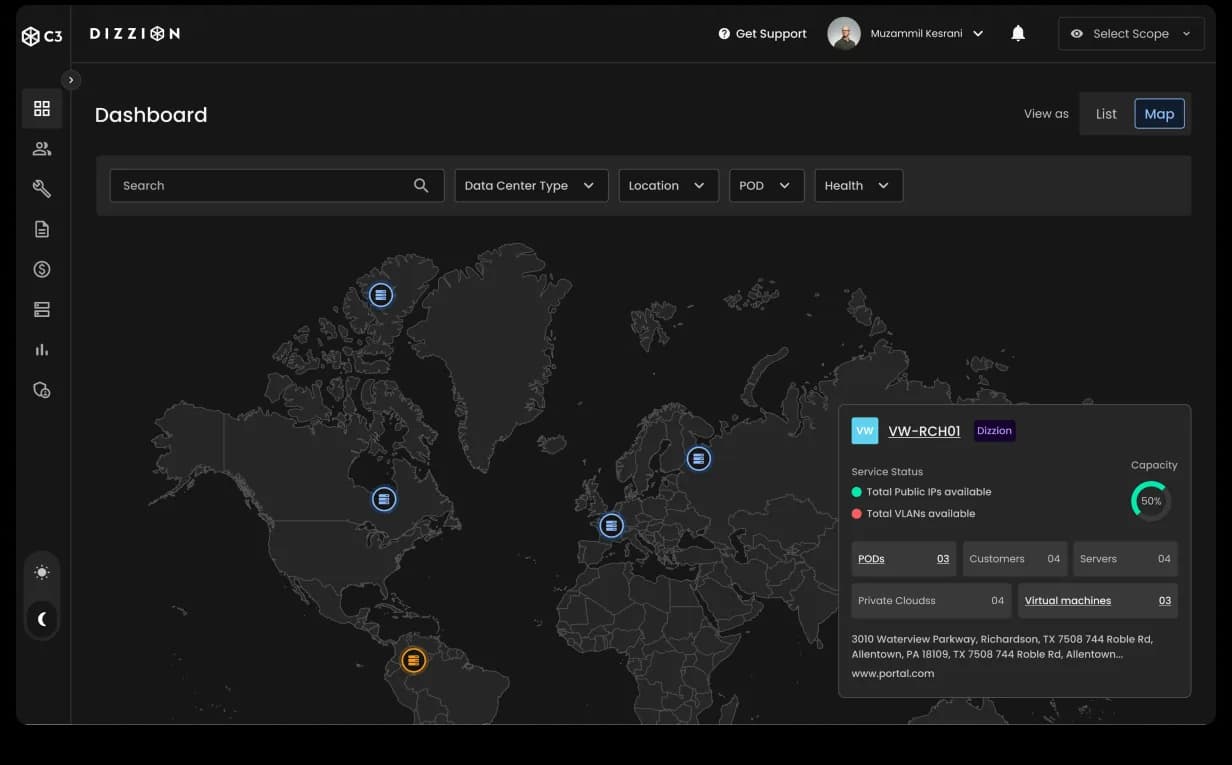Open the Data Center Type dropdown
Image resolution: width=1232 pixels, height=765 pixels.
pyautogui.click(x=531, y=186)
